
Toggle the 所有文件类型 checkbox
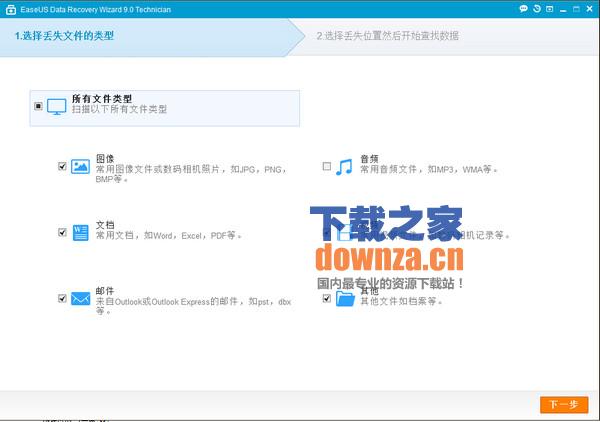tap(38, 106)
